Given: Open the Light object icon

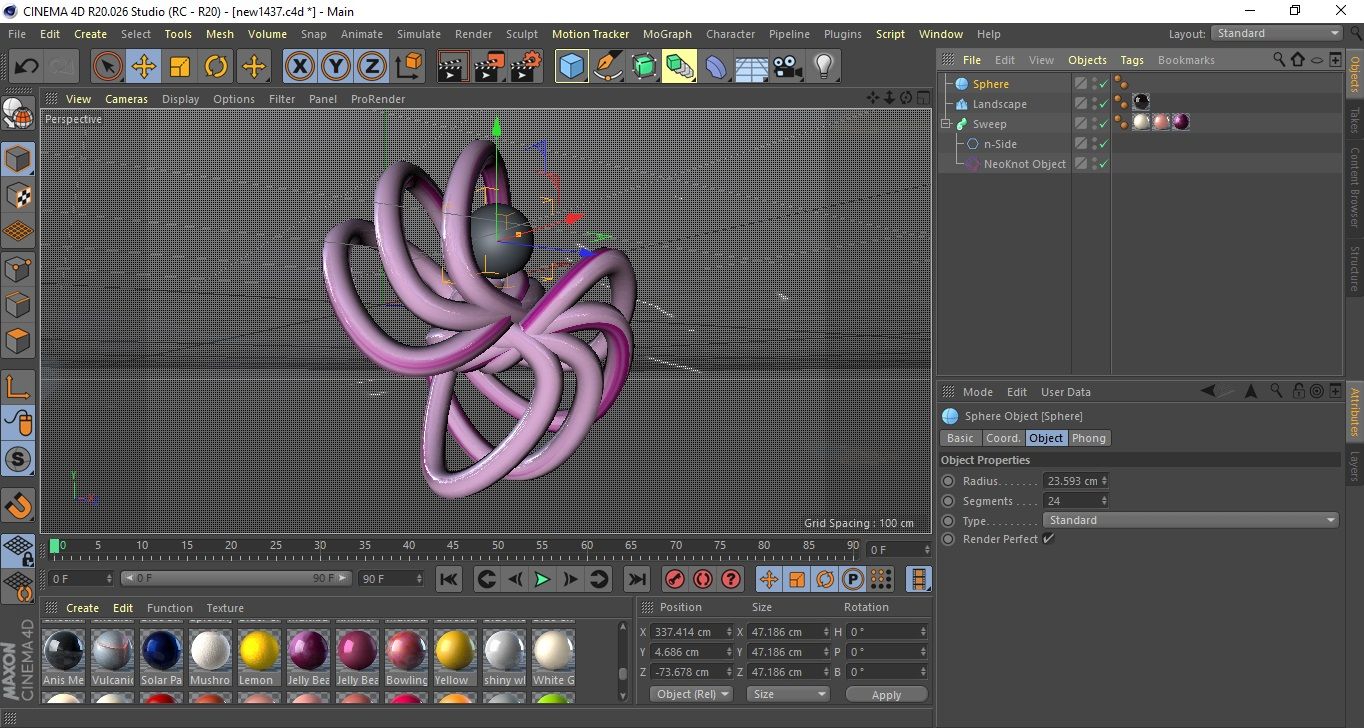Looking at the screenshot, I should [x=823, y=67].
